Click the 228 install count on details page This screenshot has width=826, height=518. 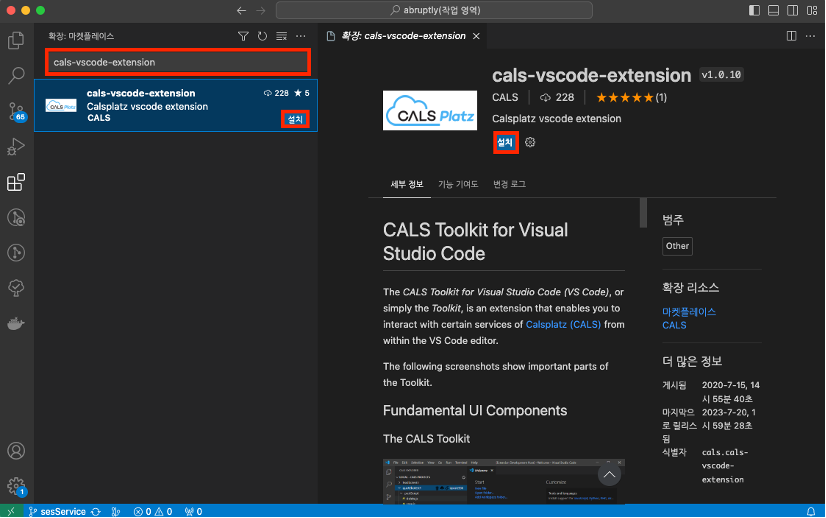tap(557, 97)
